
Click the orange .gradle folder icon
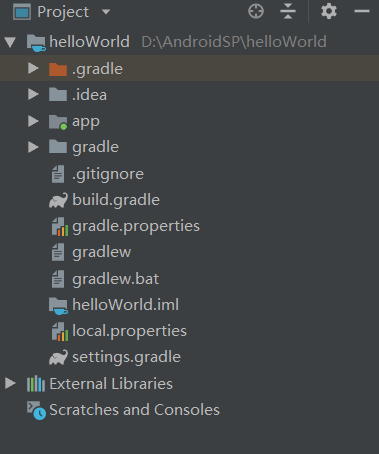click(x=58, y=69)
